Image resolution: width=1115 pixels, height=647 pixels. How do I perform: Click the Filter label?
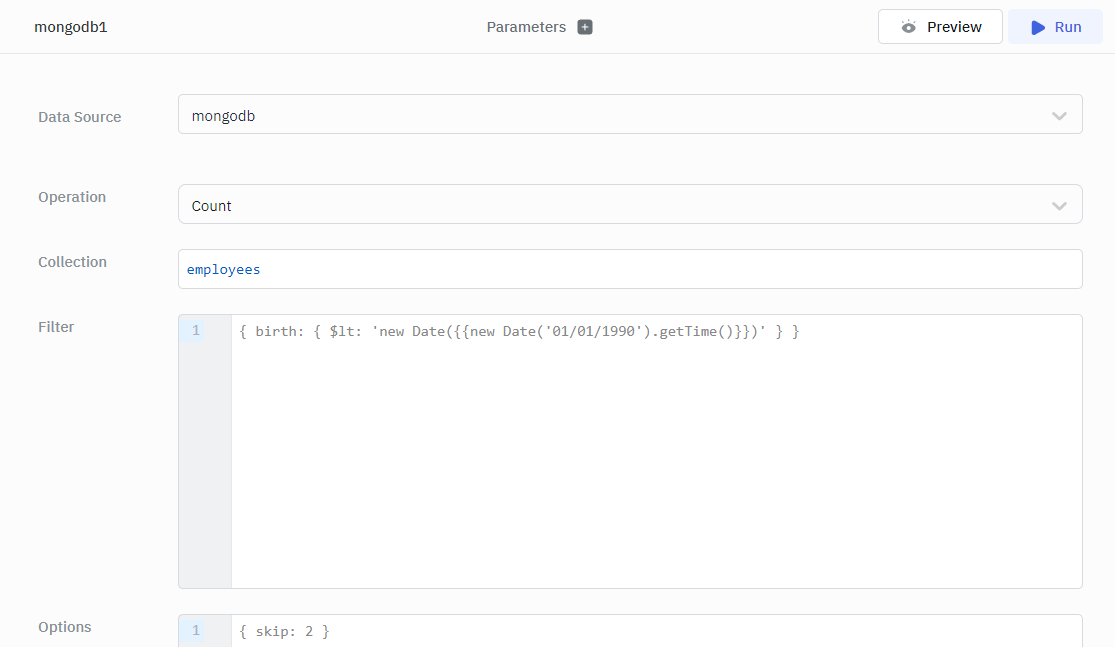(x=56, y=327)
